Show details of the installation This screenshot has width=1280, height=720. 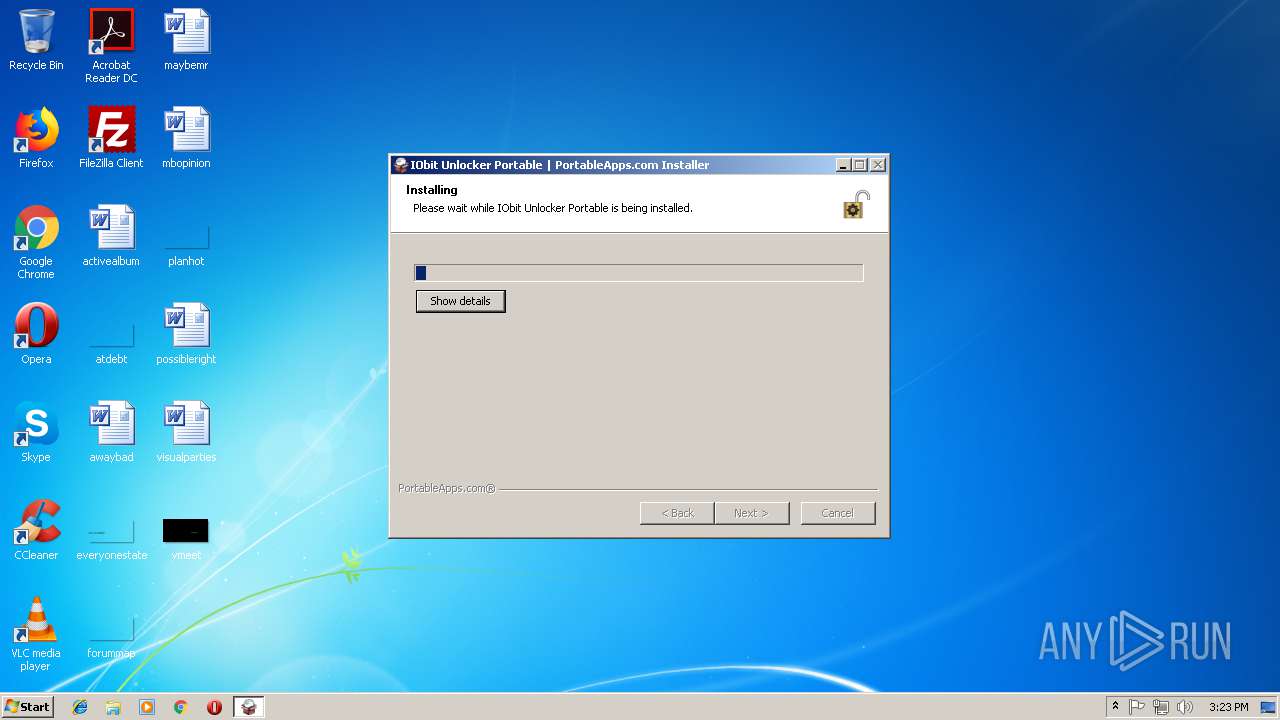(460, 301)
